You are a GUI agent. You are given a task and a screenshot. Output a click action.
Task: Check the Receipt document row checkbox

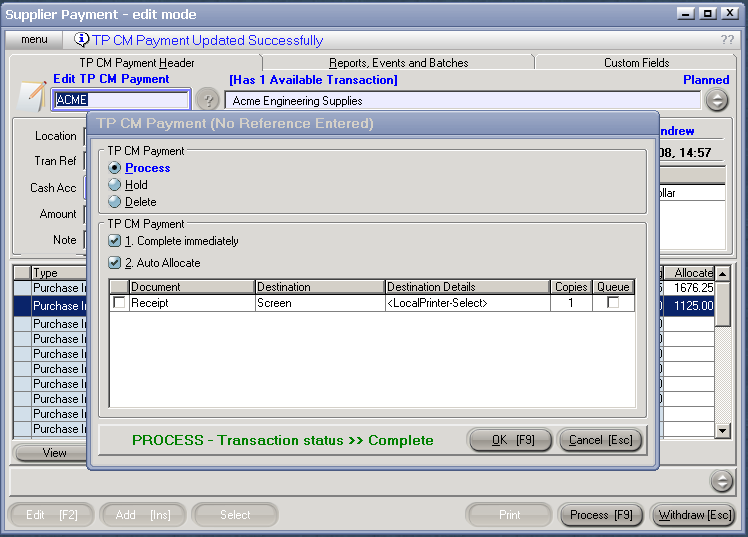119,302
